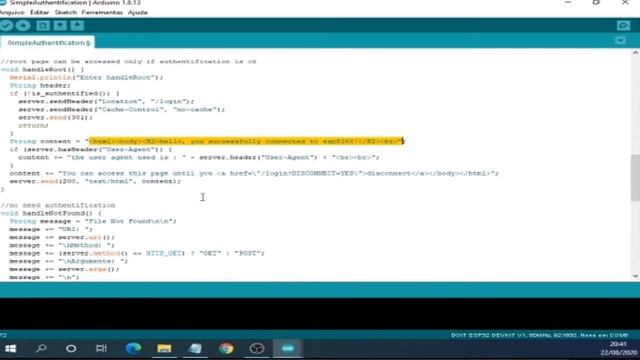Click the 'void handleNotFound()' line
Screen dimensions: 640x360
pos(51,213)
